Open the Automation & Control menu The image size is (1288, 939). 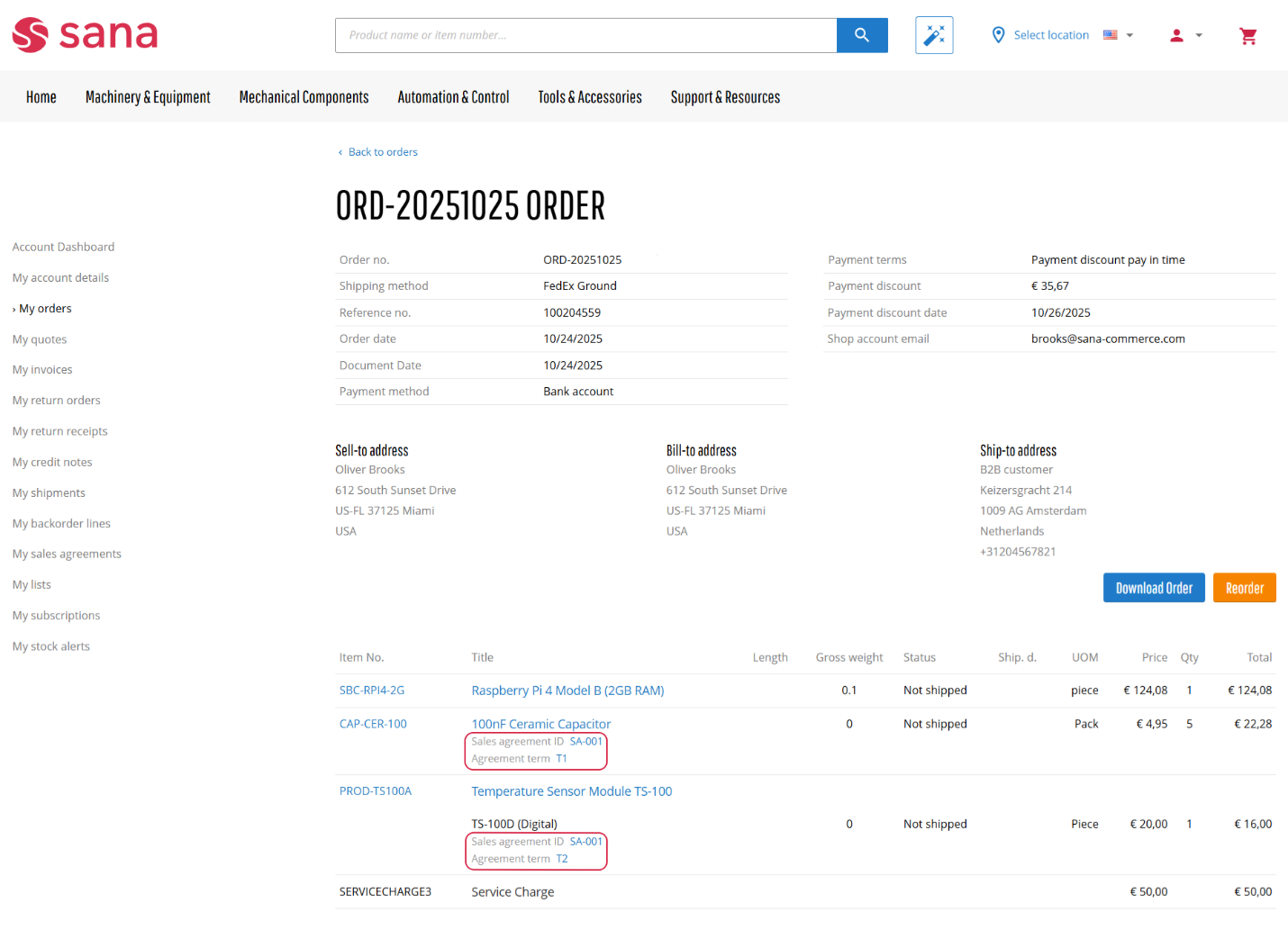pyautogui.click(x=453, y=97)
